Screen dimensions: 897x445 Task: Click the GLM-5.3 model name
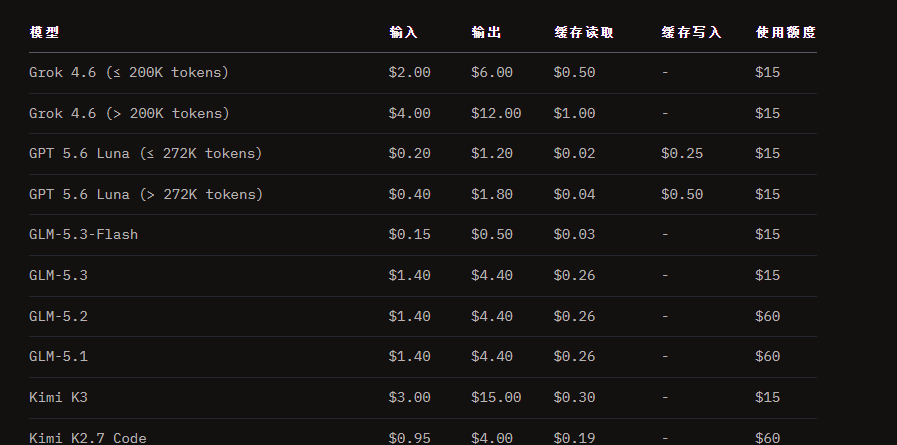coord(58,276)
